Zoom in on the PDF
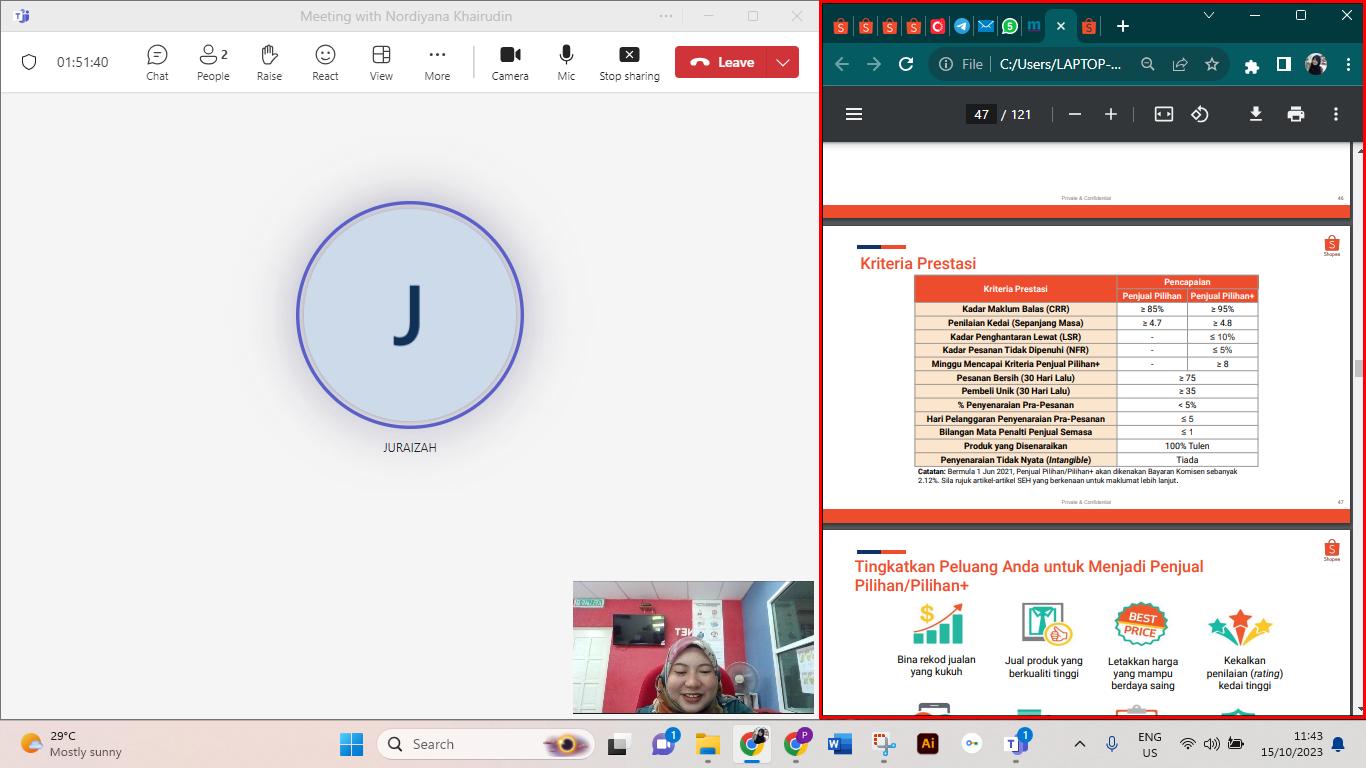 coord(1111,114)
